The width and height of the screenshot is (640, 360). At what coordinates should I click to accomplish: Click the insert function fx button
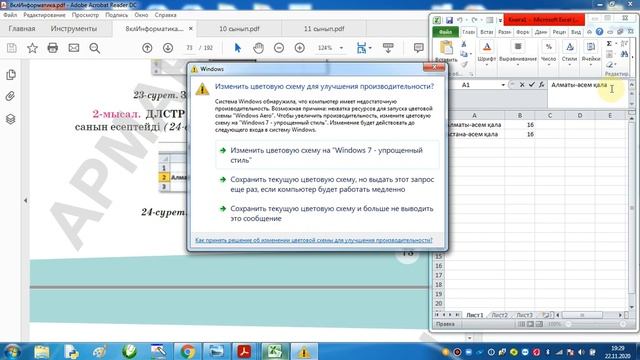pyautogui.click(x=541, y=85)
